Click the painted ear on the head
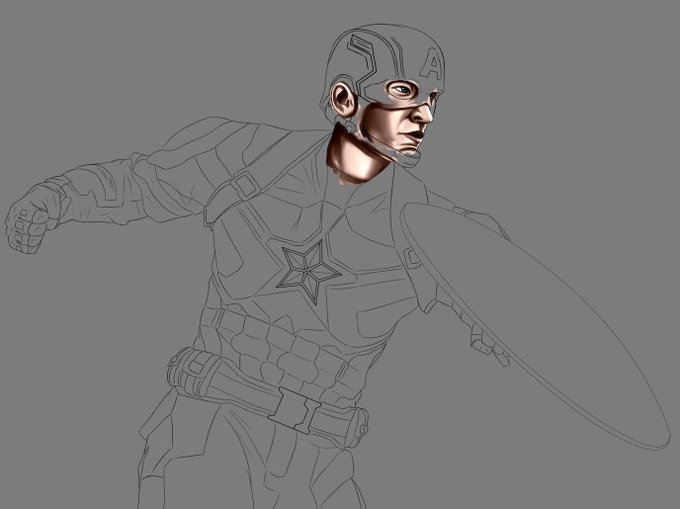The height and width of the screenshot is (509, 680). pos(343,100)
